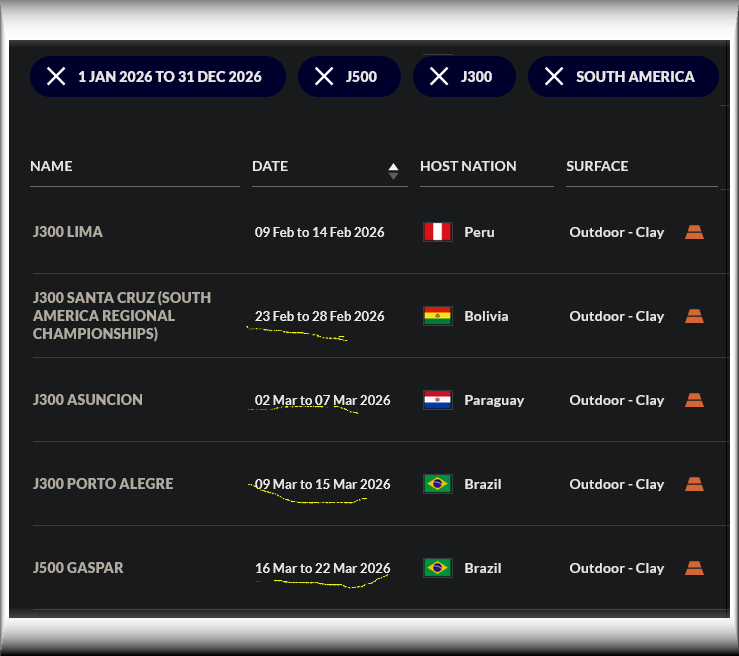Select date 09 Mar to 15 Mar 2026
Screen dimensions: 739x656
[322, 484]
